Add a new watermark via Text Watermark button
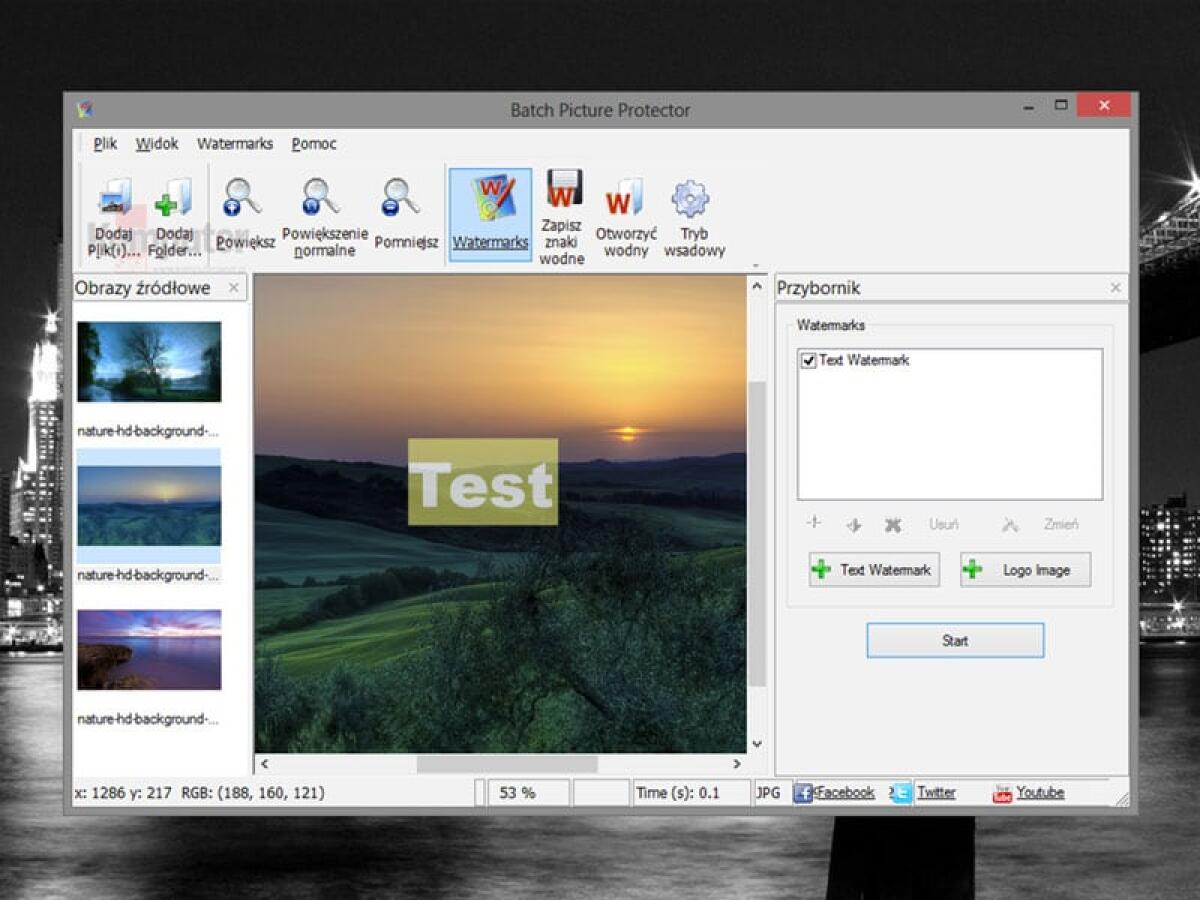 [873, 570]
